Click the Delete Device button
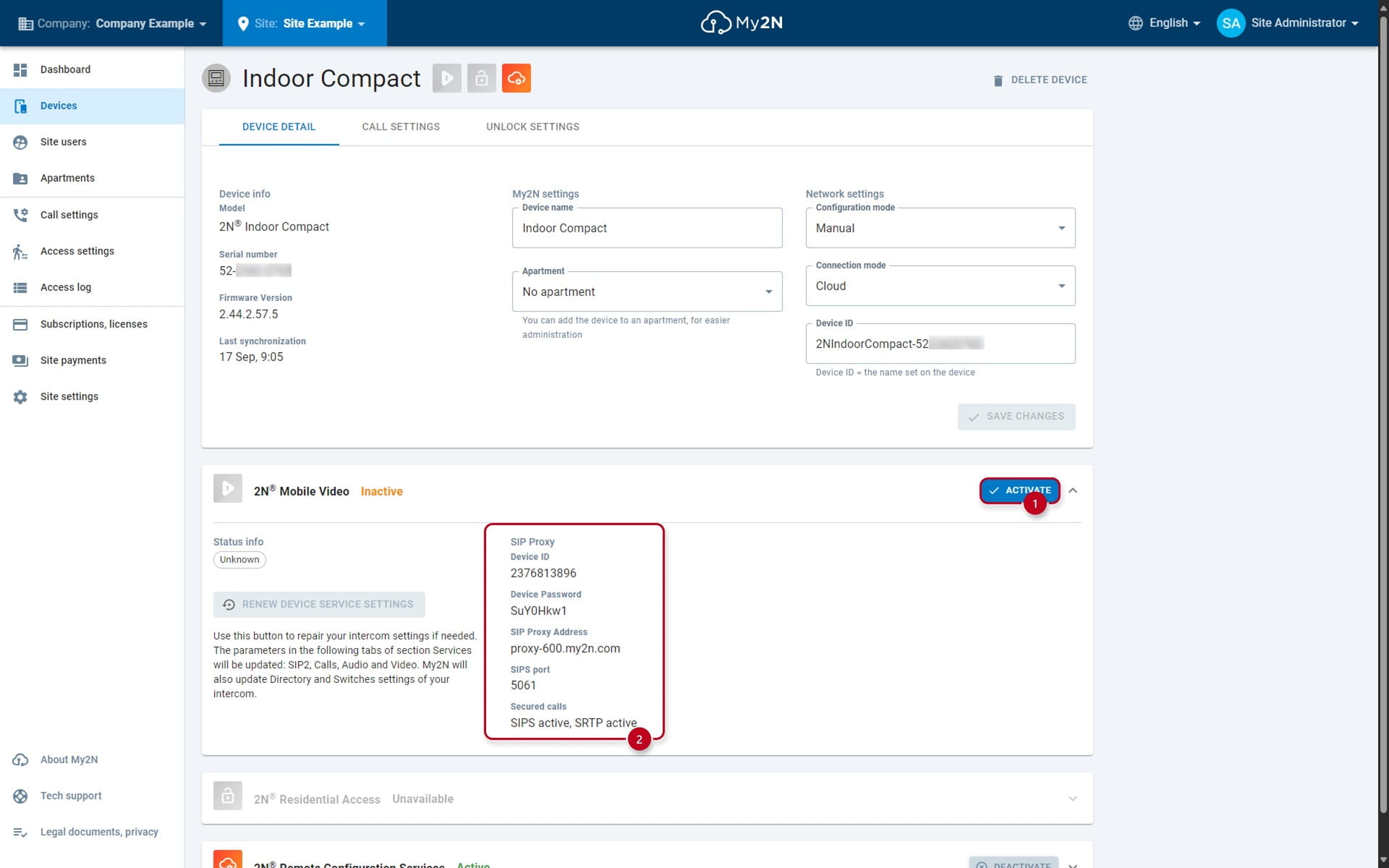 pos(1040,80)
